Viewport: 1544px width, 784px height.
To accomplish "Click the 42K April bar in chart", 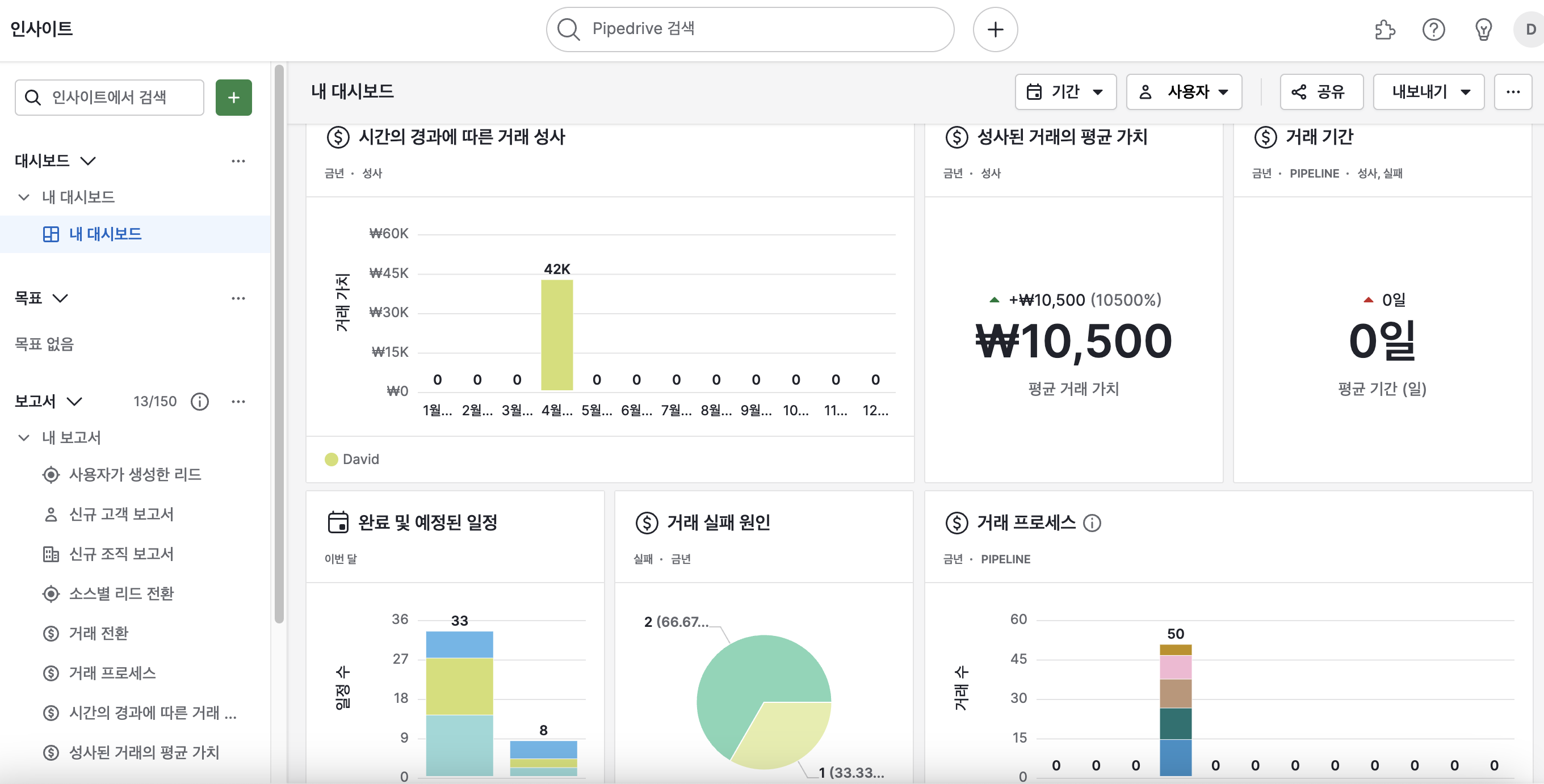I will [x=556, y=335].
